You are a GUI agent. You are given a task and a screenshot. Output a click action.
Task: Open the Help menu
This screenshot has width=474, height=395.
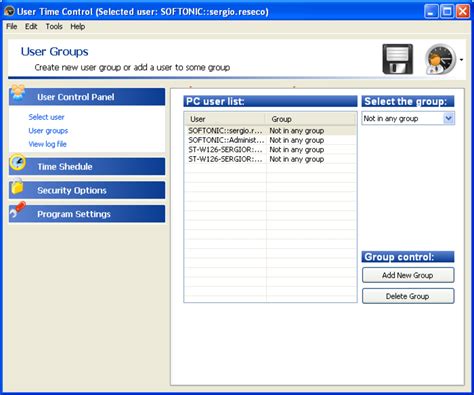tap(78, 26)
